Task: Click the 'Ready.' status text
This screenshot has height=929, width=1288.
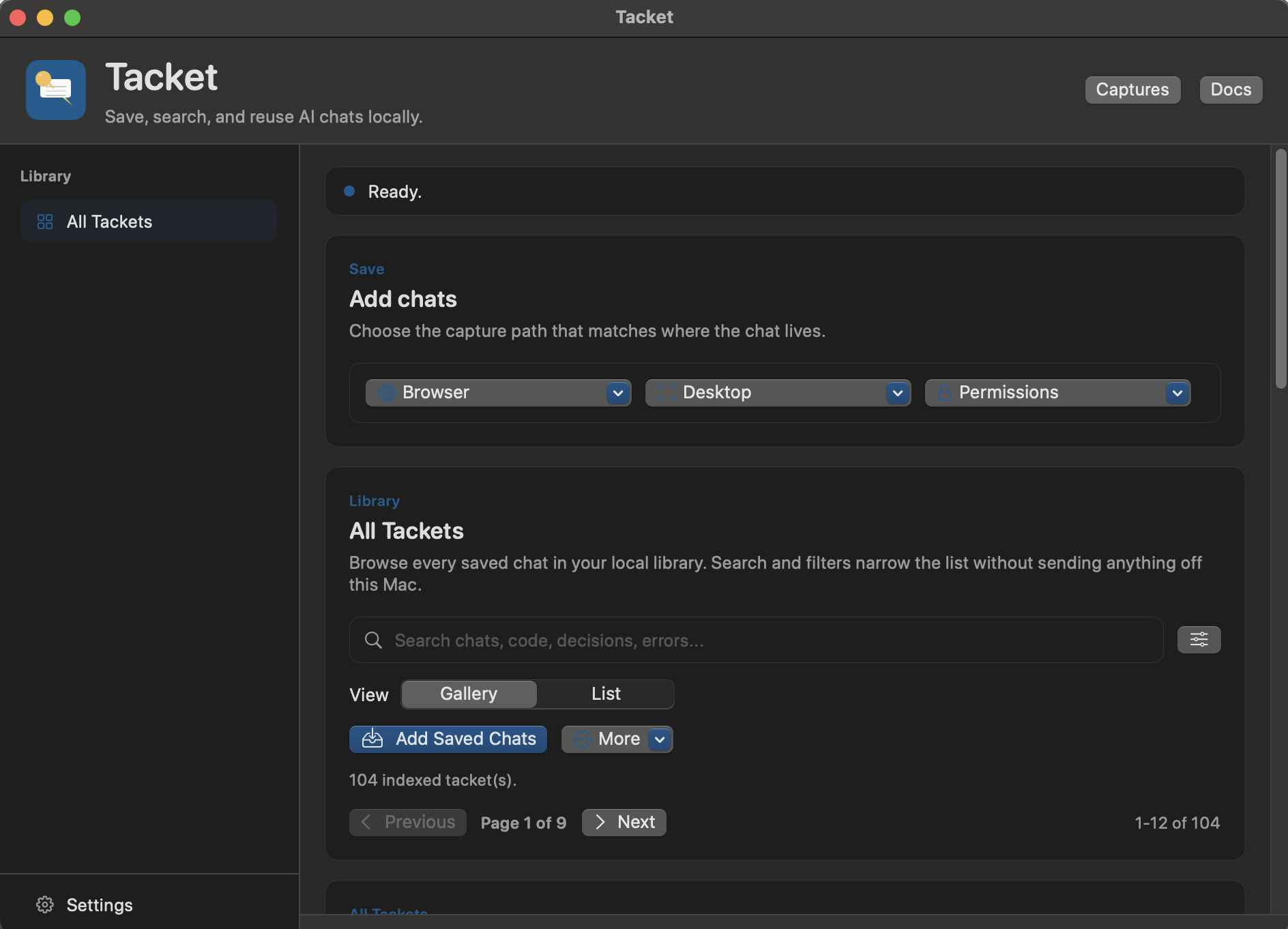Action: 395,192
